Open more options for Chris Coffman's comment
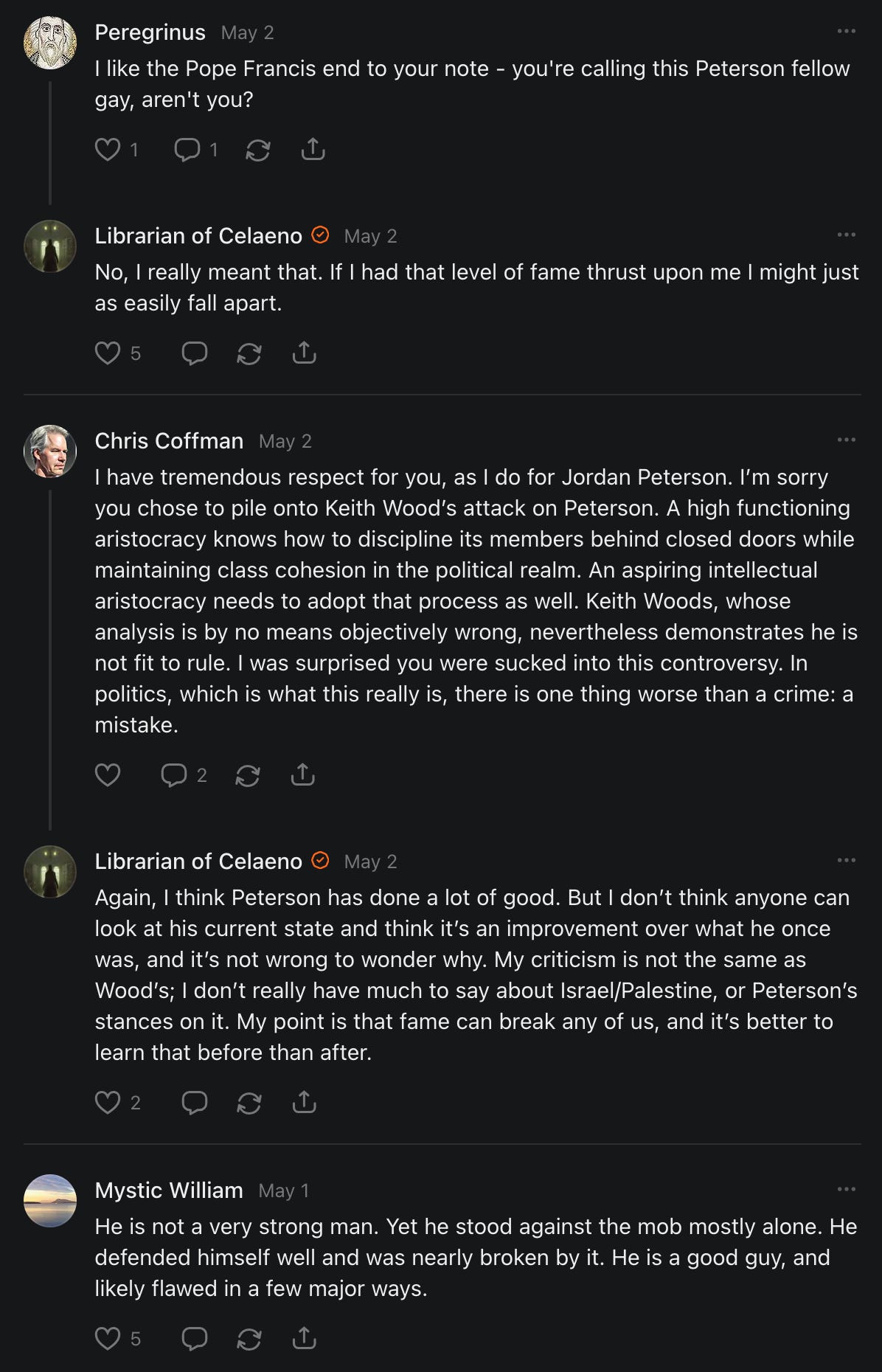Viewport: 882px width, 1372px height. (846, 440)
